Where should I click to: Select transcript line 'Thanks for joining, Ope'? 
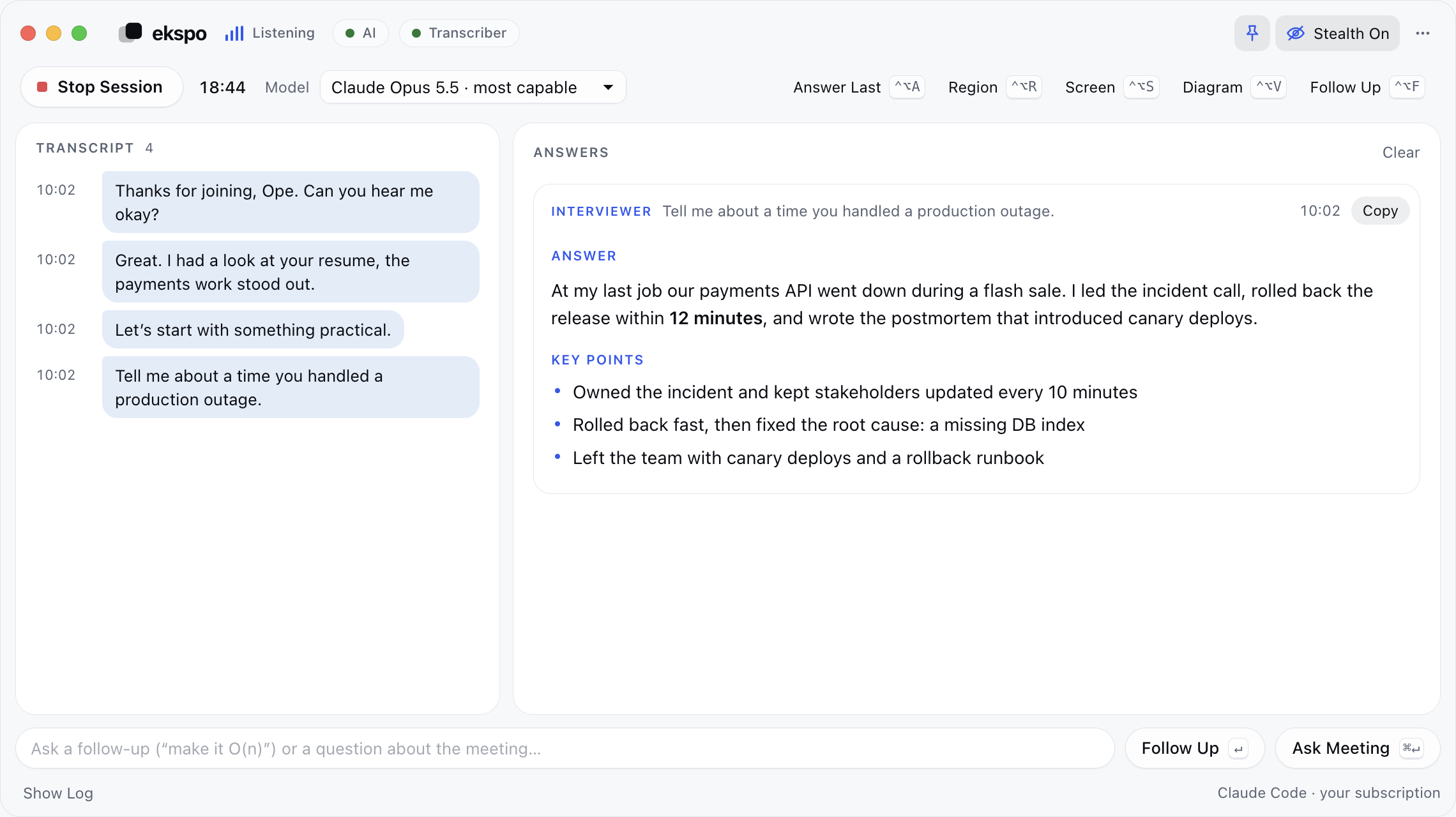(291, 202)
